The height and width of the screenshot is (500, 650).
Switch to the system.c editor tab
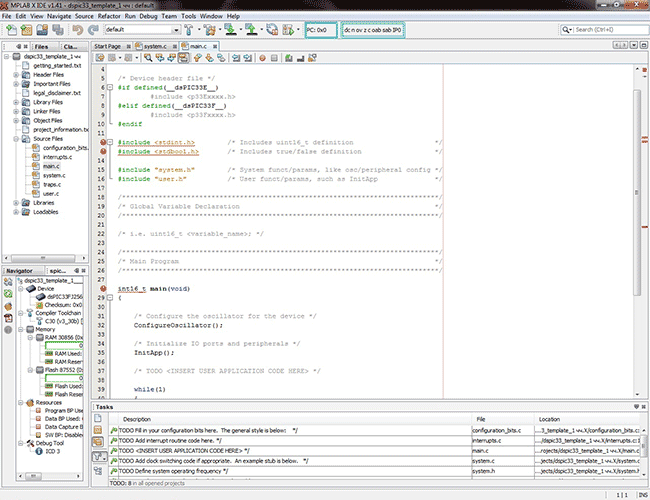coord(155,46)
